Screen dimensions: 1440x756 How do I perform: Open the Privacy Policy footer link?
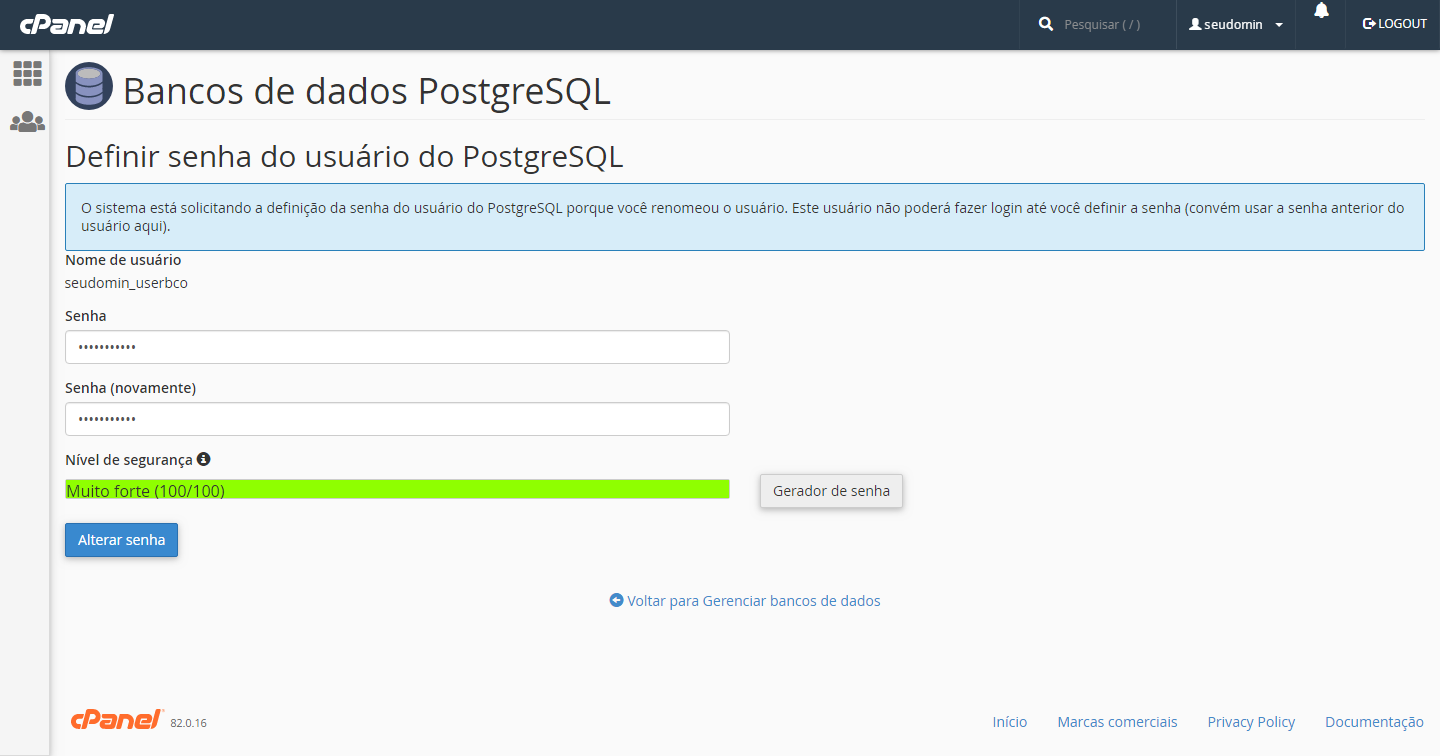(1251, 722)
